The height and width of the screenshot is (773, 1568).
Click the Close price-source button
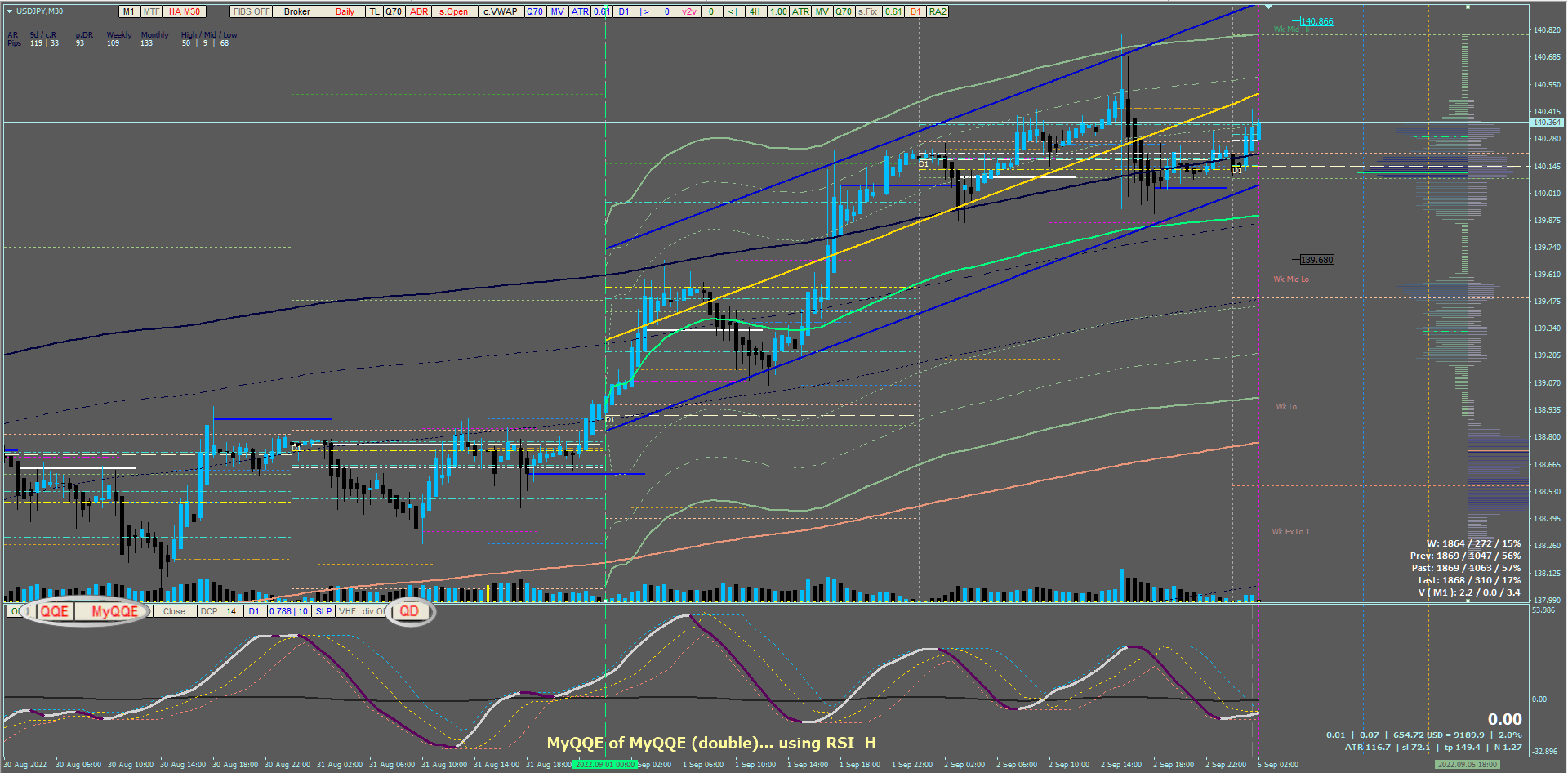tap(174, 611)
